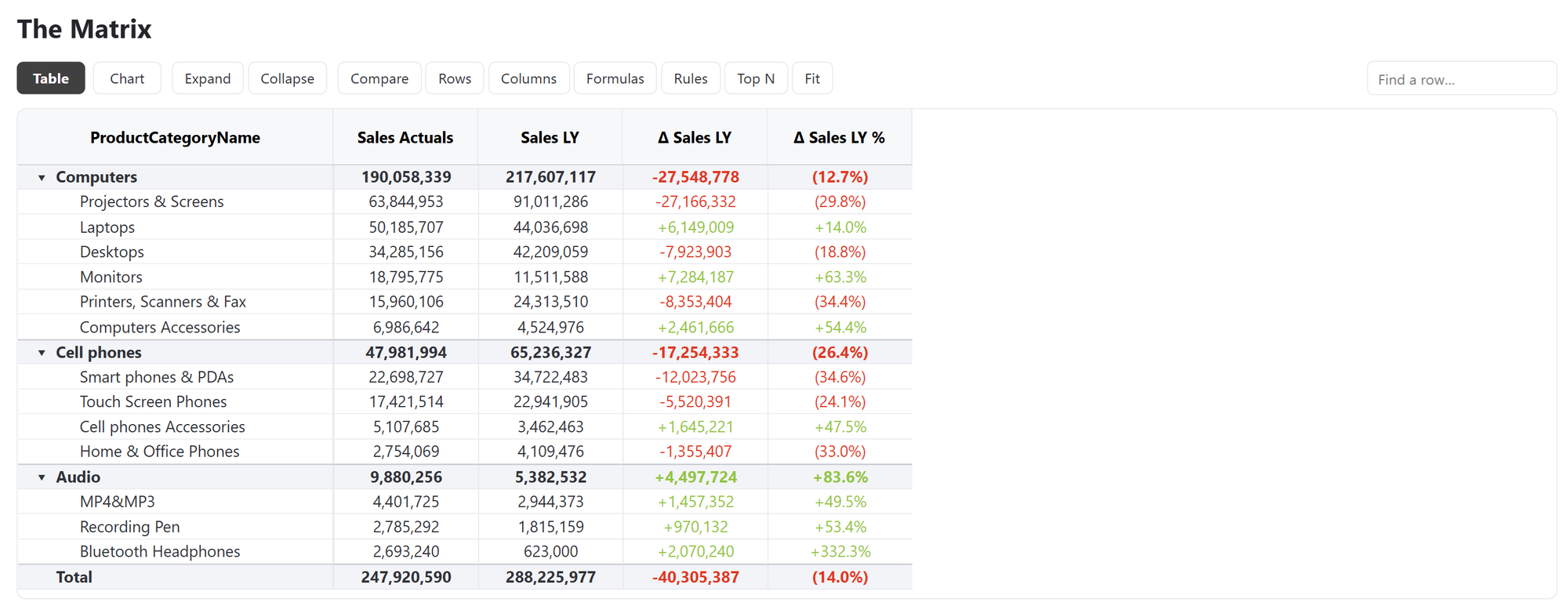This screenshot has width=1568, height=606.
Task: Open the Columns settings
Action: tap(528, 78)
